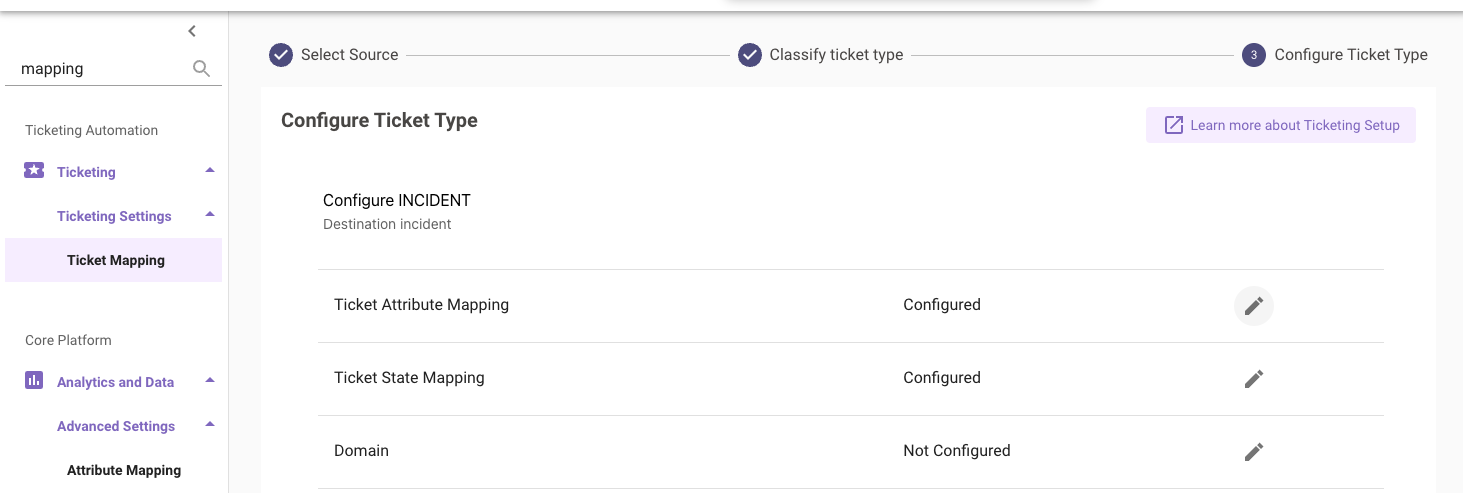This screenshot has height=493, width=1463.
Task: Open Learn more about Ticketing Setup
Action: tap(1281, 125)
